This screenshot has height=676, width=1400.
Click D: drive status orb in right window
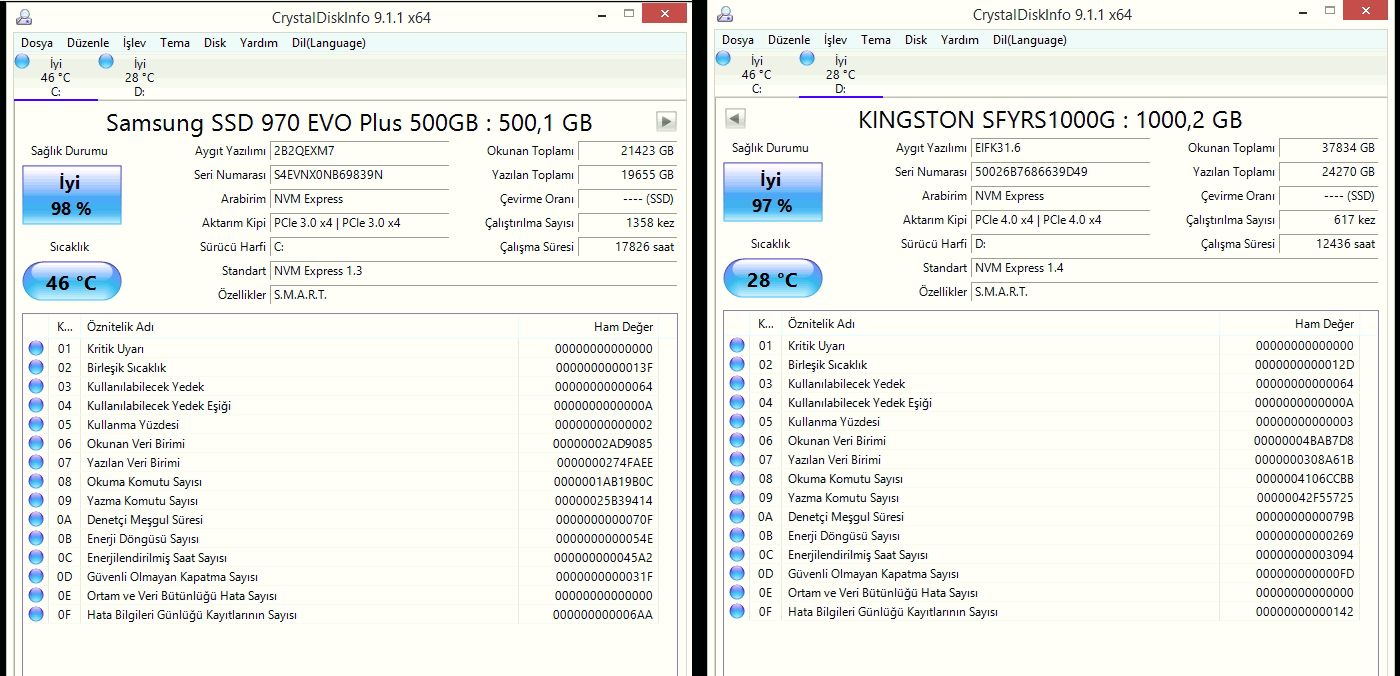pos(807,59)
